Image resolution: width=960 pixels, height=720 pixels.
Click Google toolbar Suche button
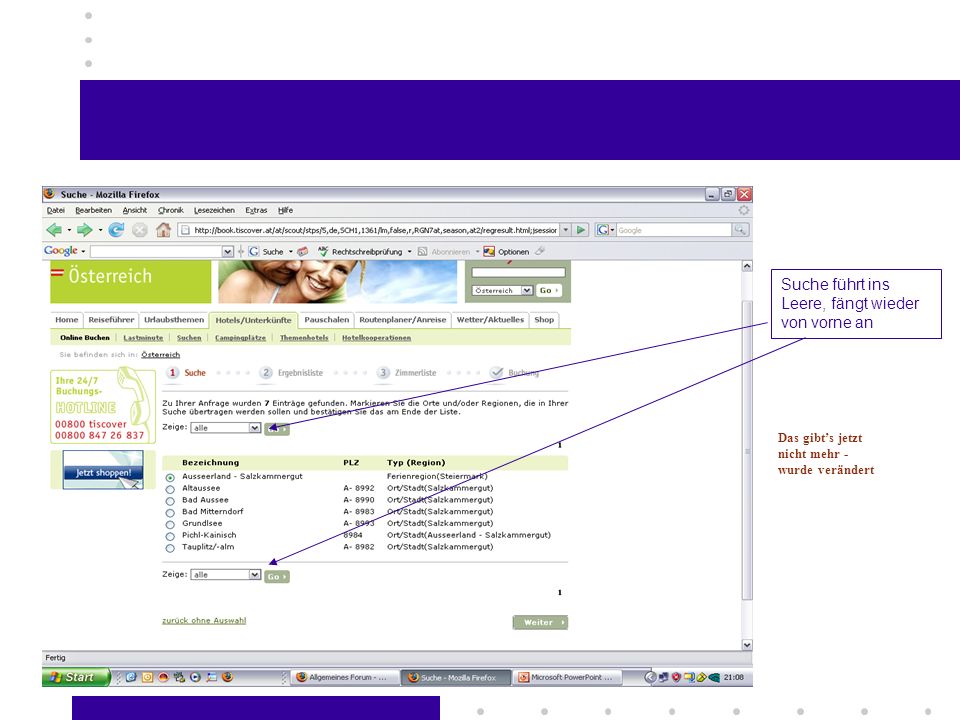(267, 252)
